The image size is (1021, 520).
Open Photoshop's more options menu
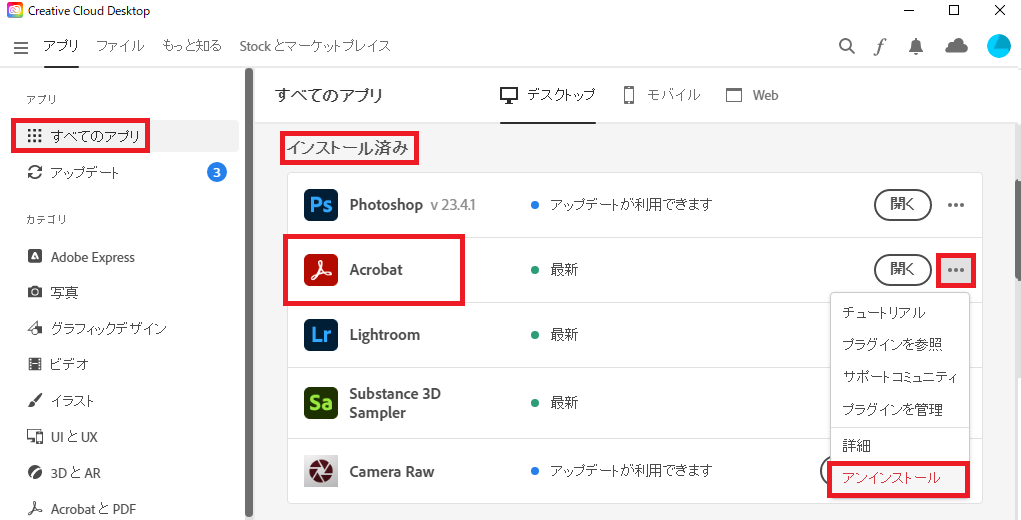pos(955,205)
